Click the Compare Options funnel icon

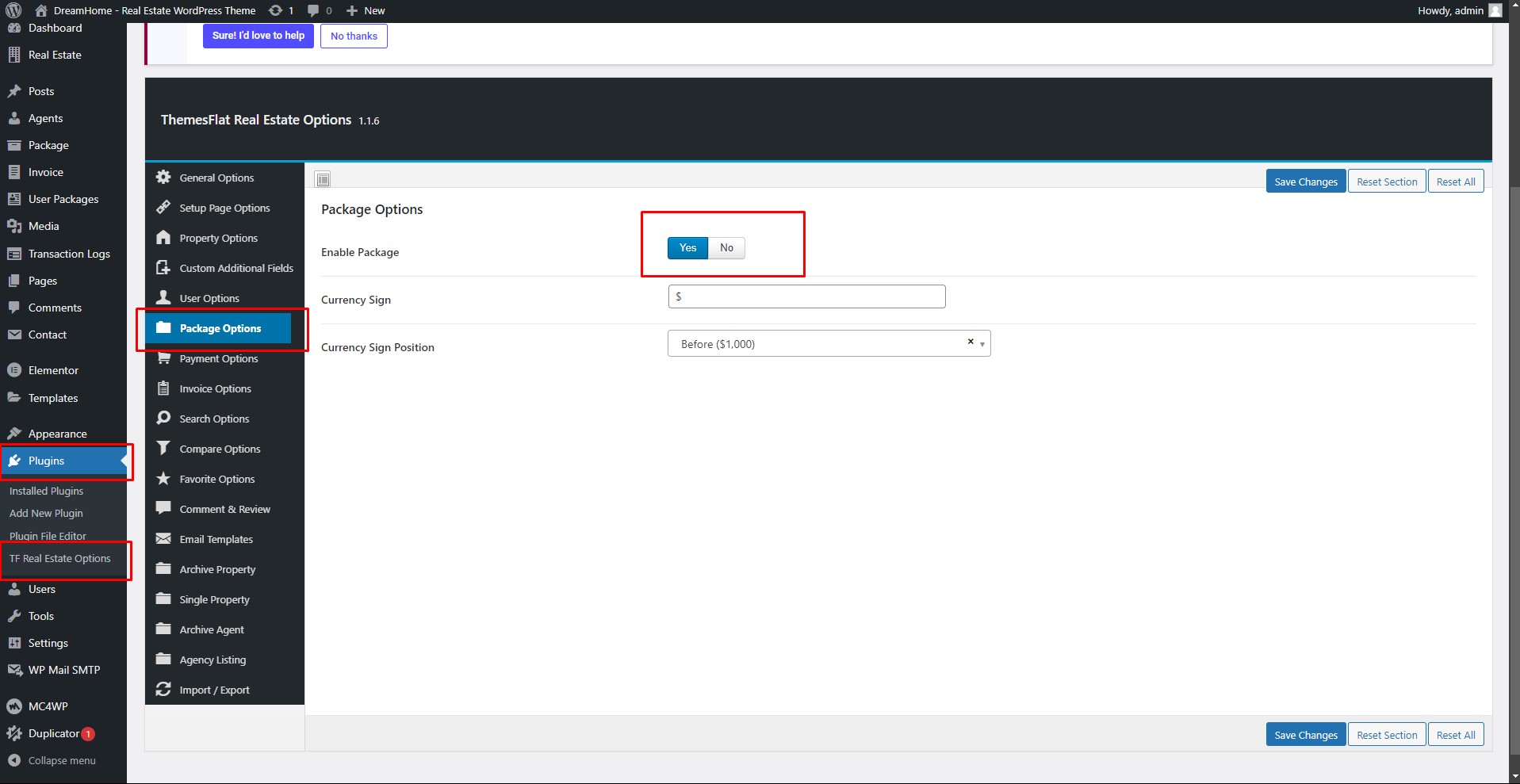[163, 448]
